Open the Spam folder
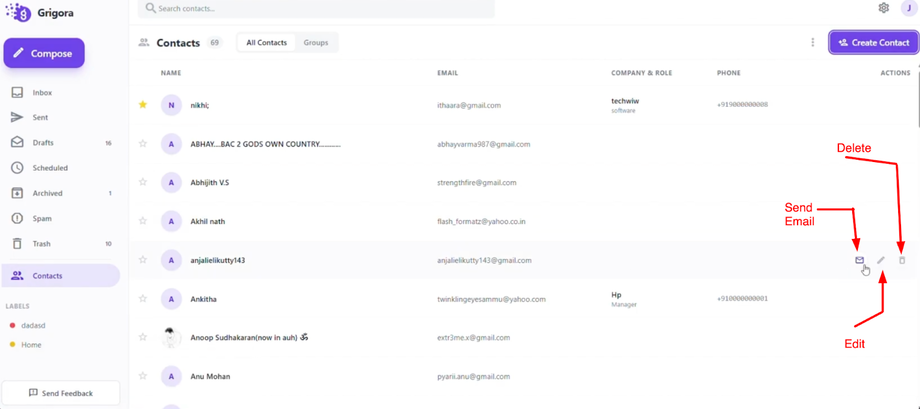 click(60, 218)
